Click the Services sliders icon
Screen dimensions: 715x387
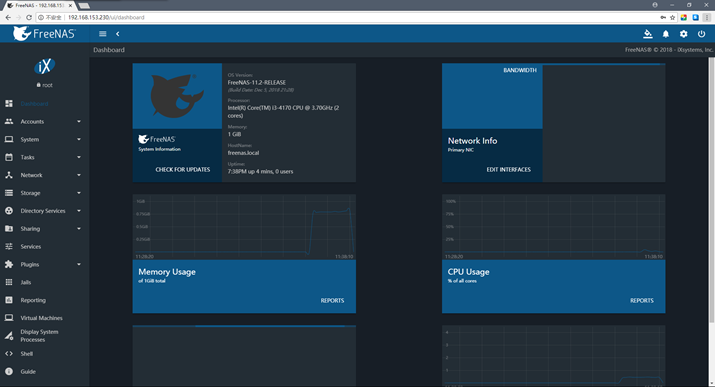coord(9,246)
